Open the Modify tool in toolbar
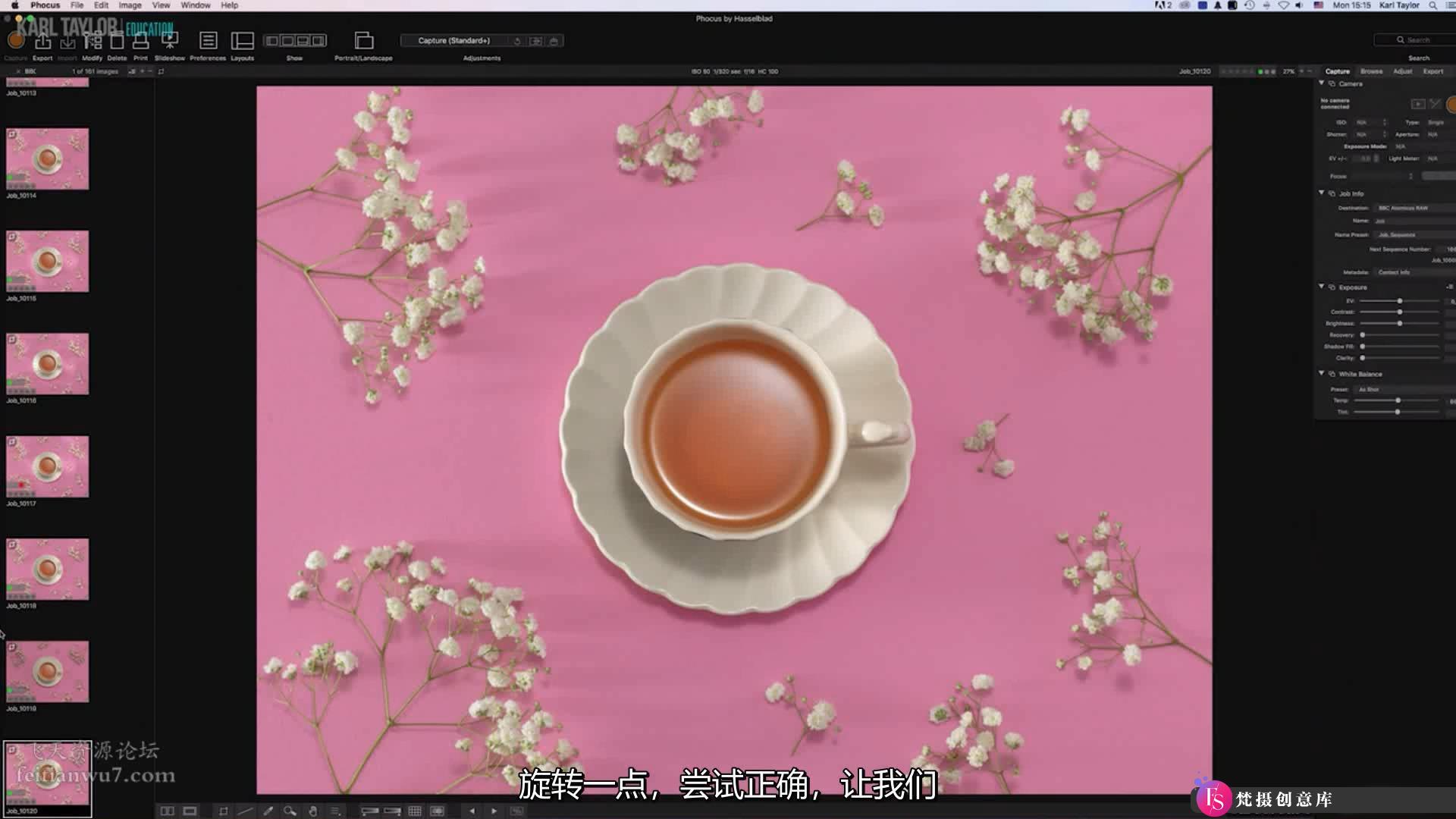This screenshot has height=819, width=1456. pyautogui.click(x=93, y=41)
